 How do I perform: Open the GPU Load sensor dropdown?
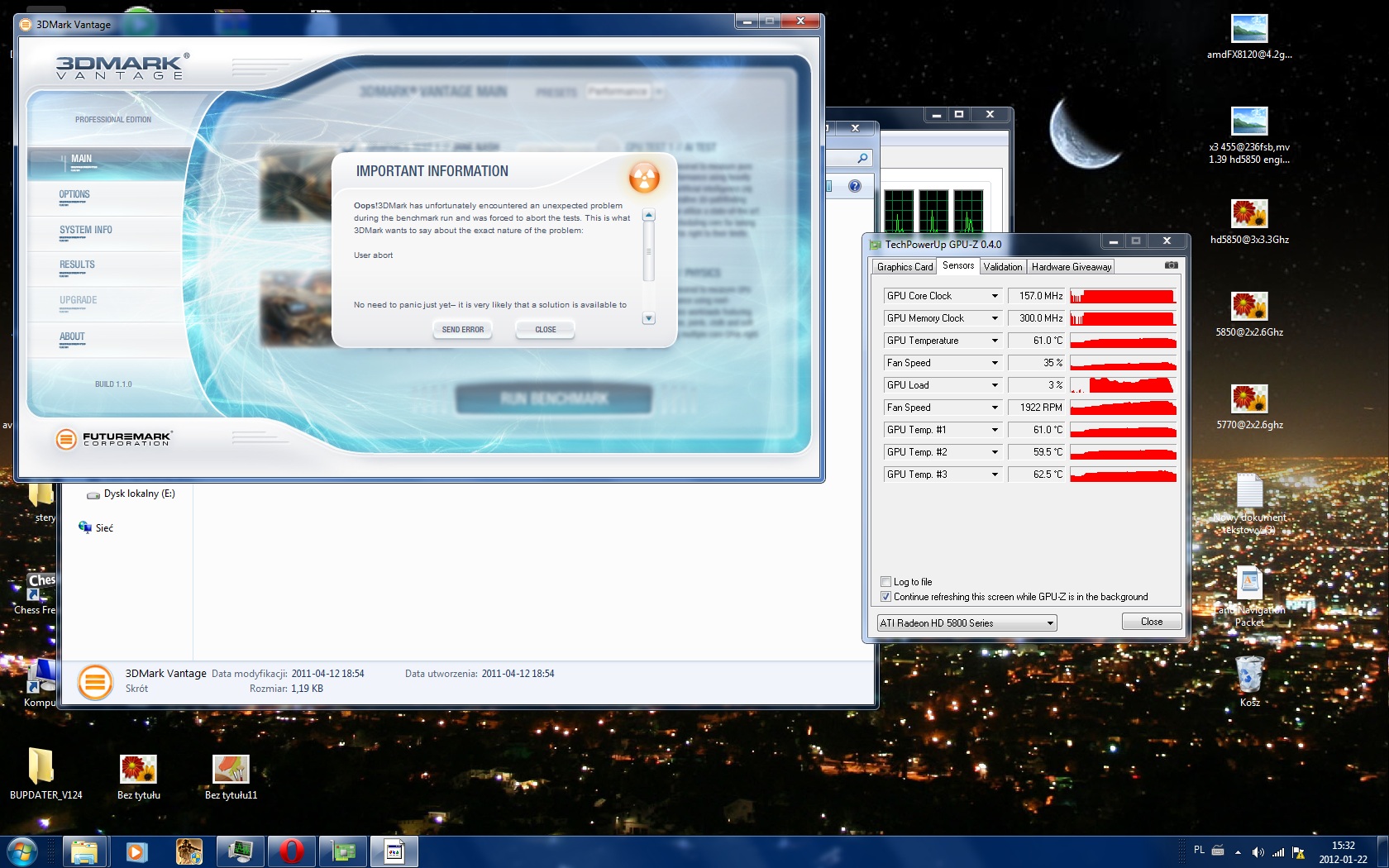(995, 385)
